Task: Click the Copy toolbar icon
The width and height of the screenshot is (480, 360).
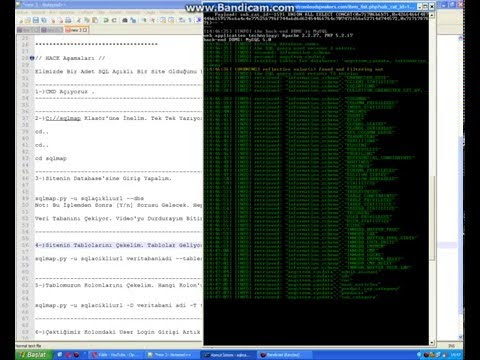Action: [x=87, y=20]
